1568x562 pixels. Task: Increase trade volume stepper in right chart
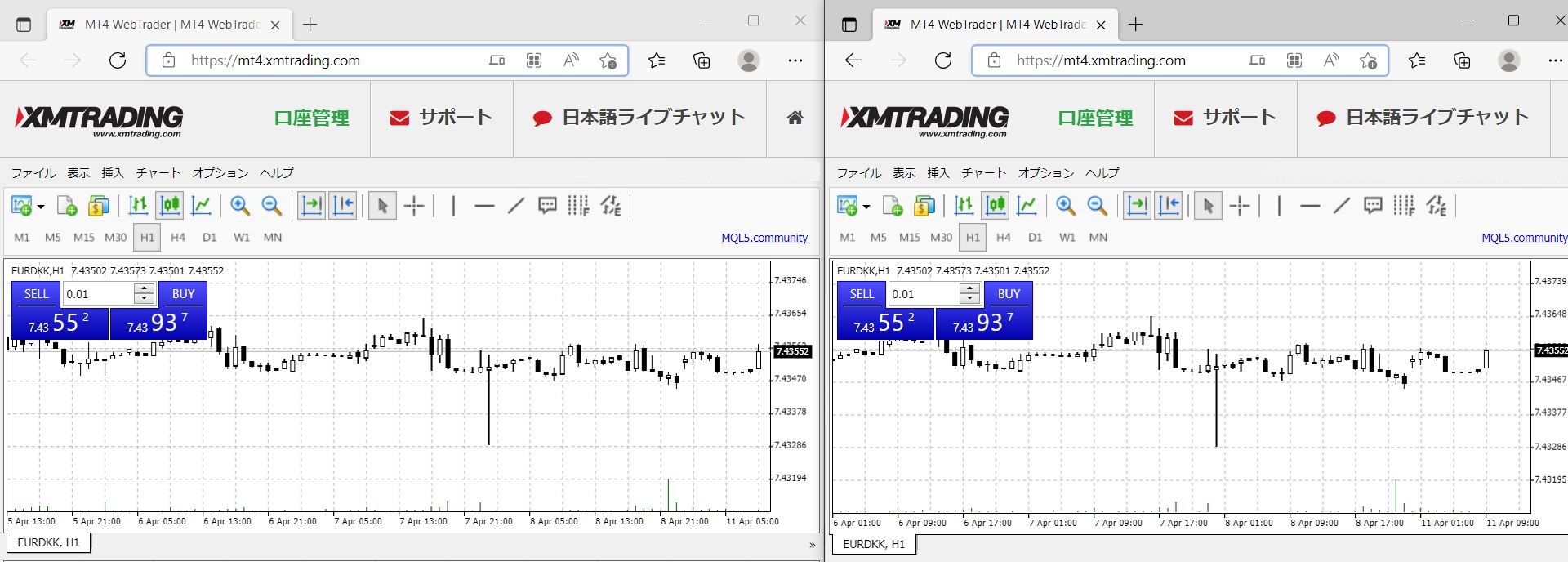click(969, 289)
